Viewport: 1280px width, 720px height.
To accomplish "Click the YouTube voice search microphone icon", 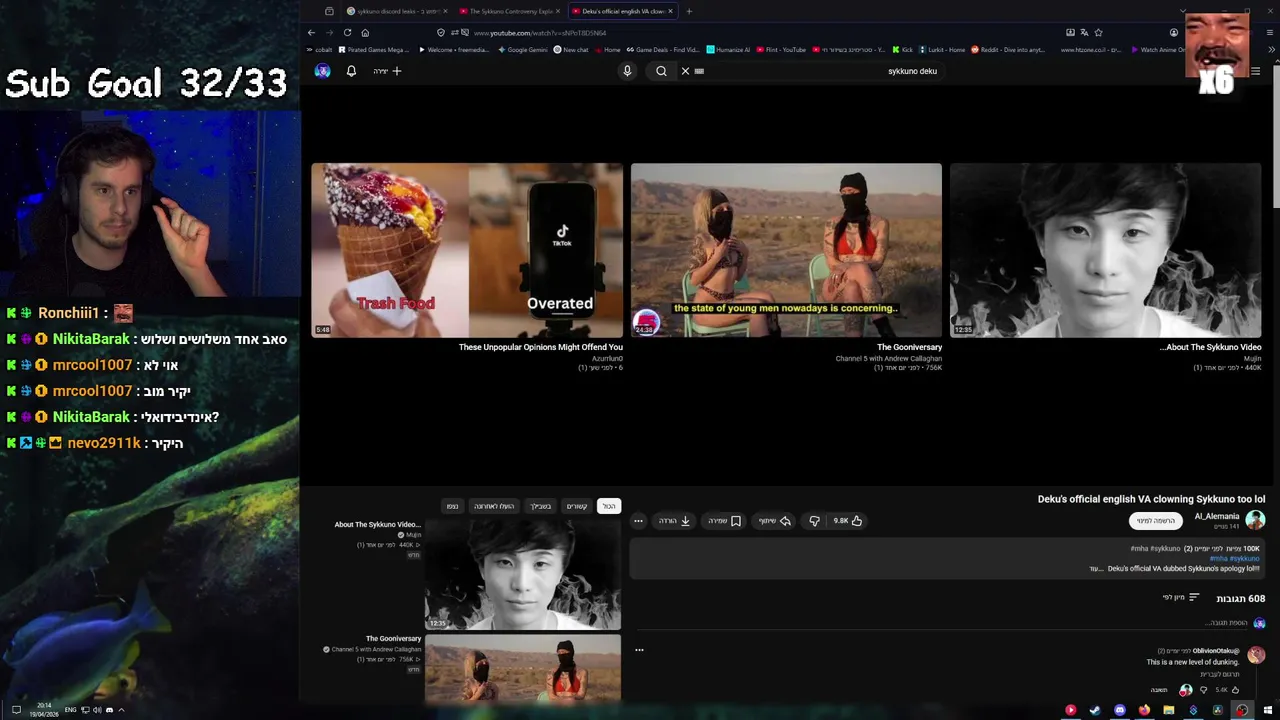I will 627,71.
